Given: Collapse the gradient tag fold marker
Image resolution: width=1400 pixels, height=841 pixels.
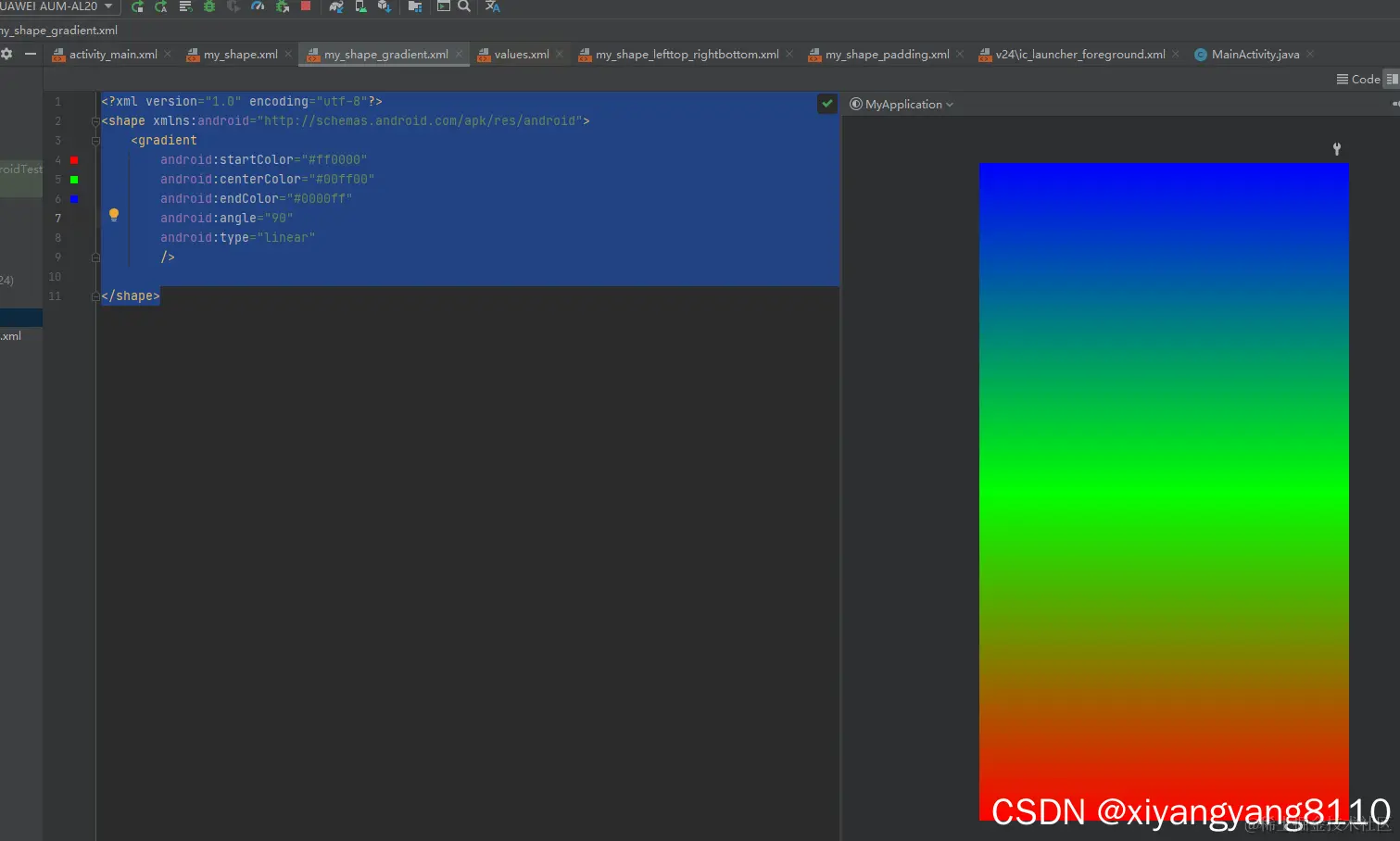Looking at the screenshot, I should (95, 141).
